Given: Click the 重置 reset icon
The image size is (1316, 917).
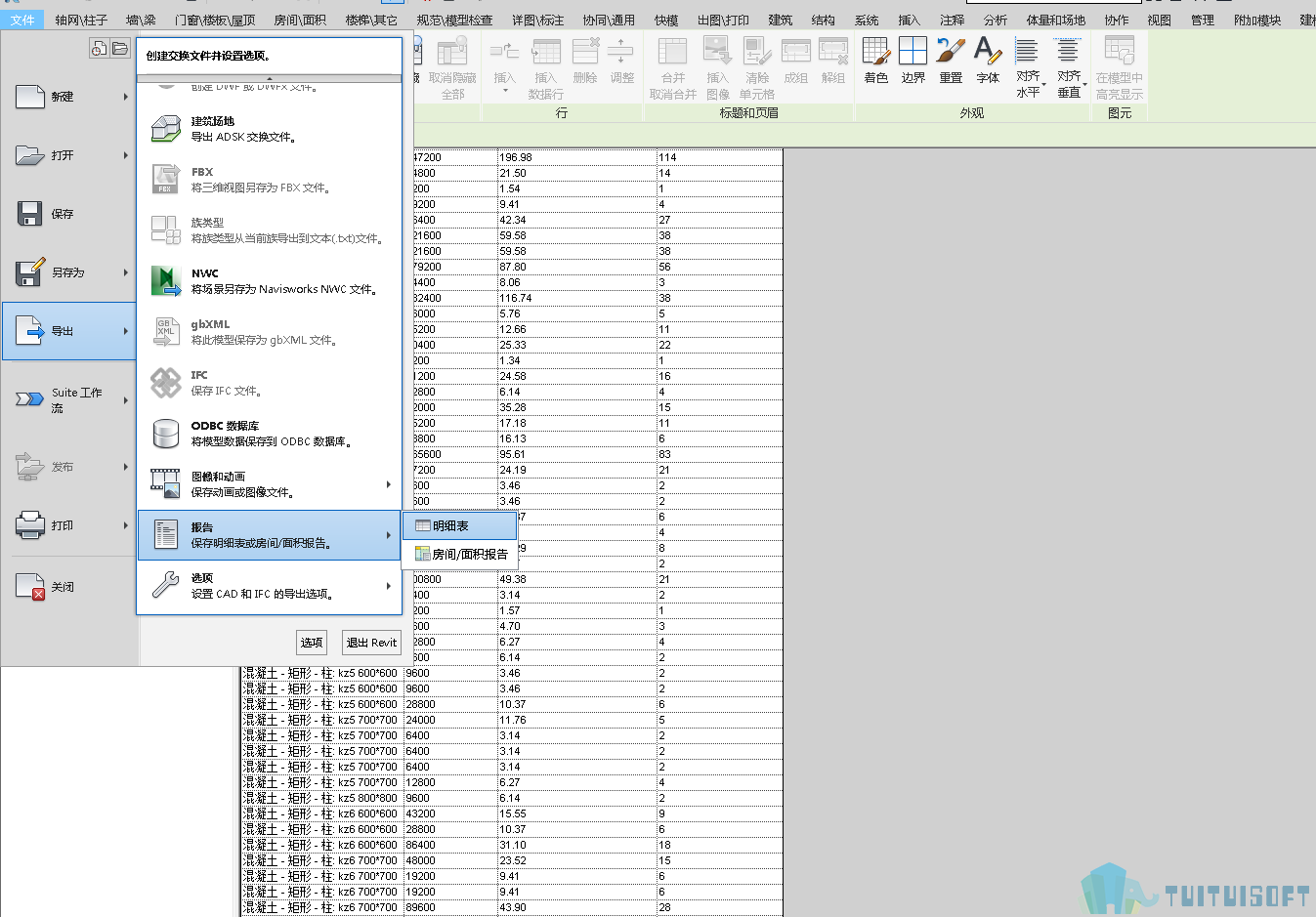Looking at the screenshot, I should coord(951,51).
